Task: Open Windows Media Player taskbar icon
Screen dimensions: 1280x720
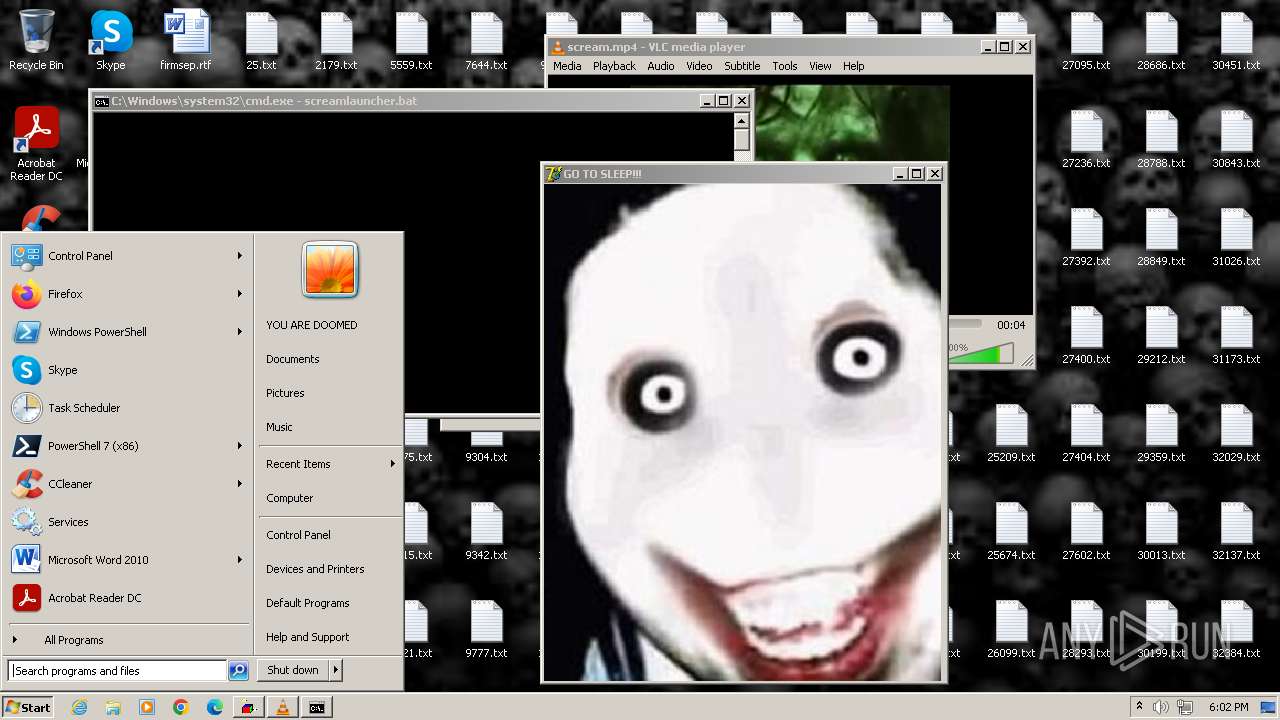Action: pos(147,707)
